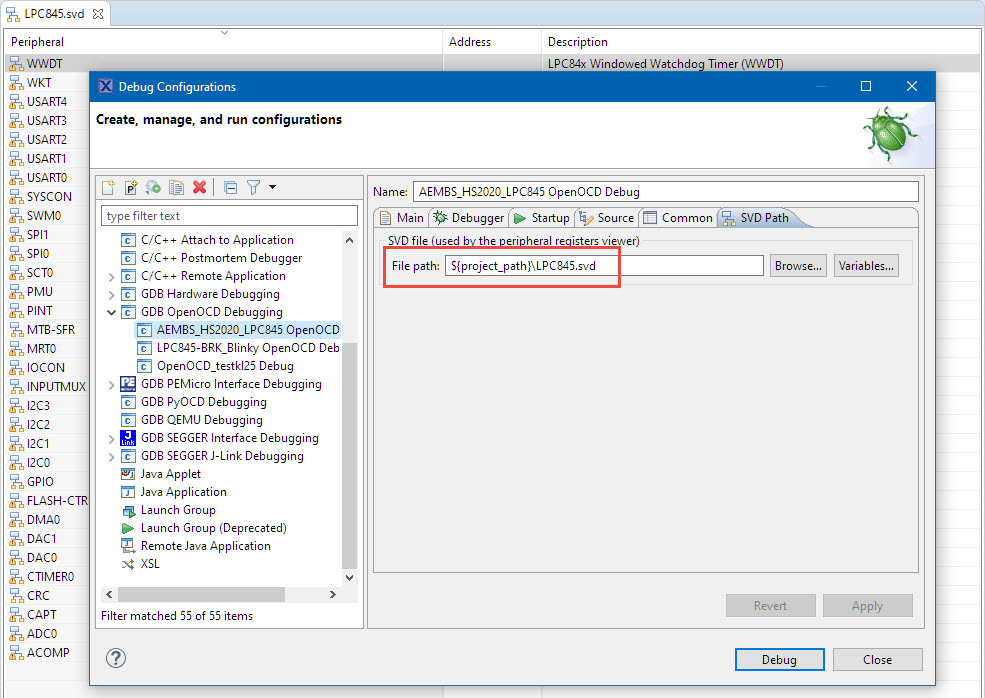Click the Variables... button
The image size is (985, 698).
(x=866, y=266)
